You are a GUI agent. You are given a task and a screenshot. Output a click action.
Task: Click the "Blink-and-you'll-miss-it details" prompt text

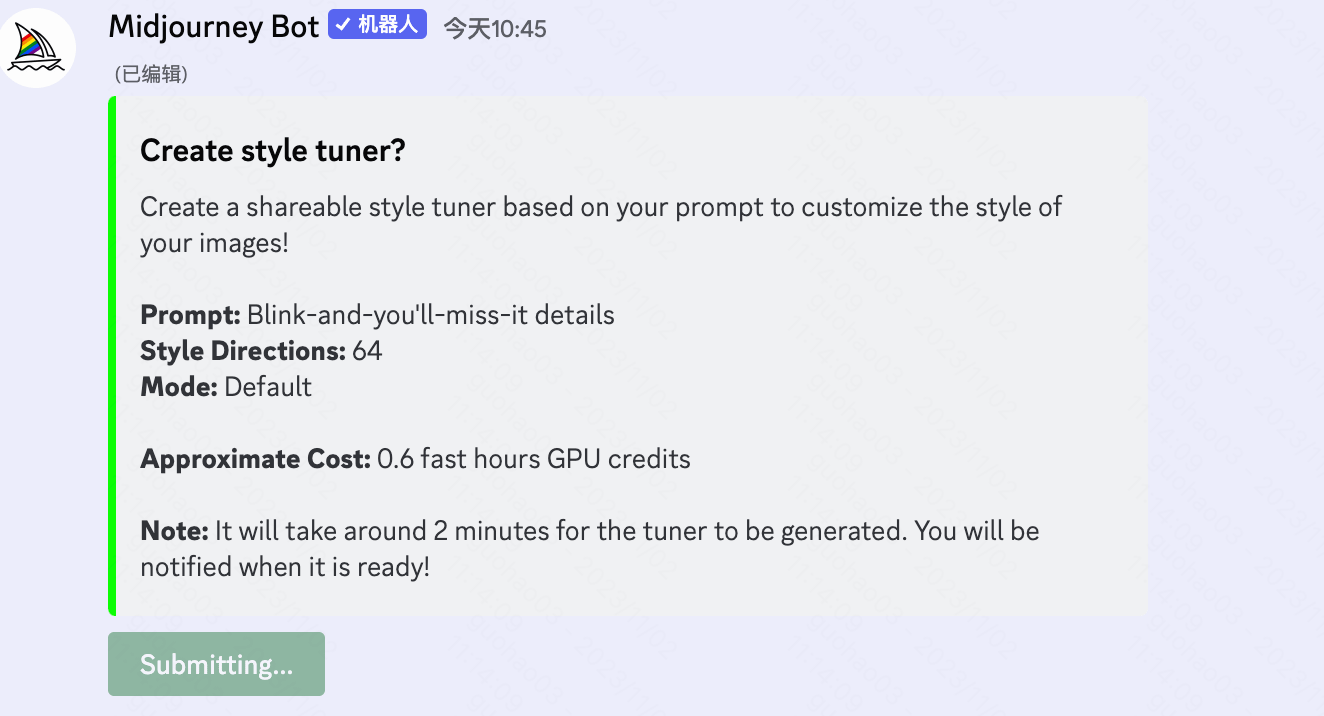430,316
